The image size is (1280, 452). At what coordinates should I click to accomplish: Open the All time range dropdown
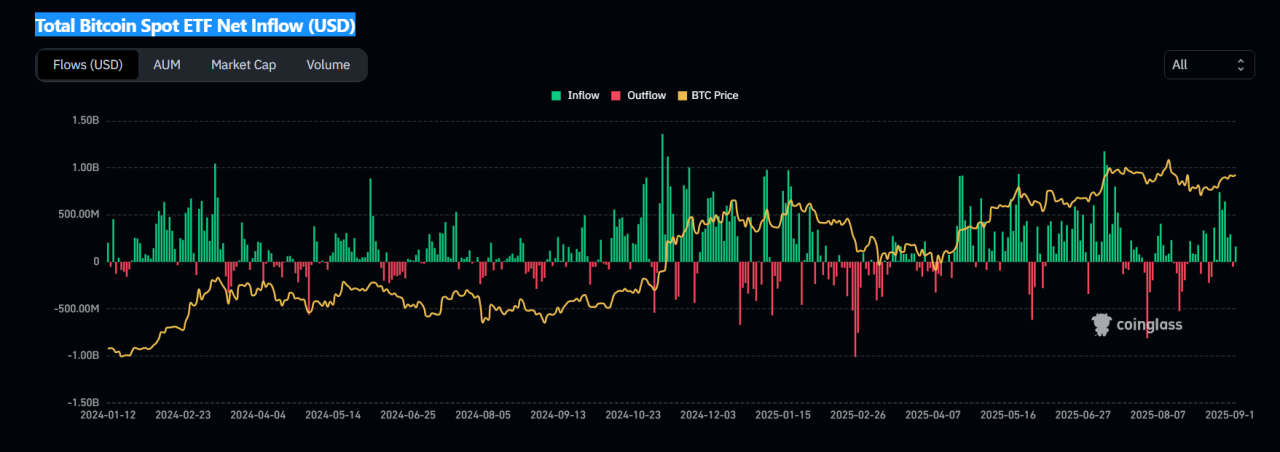tap(1209, 65)
